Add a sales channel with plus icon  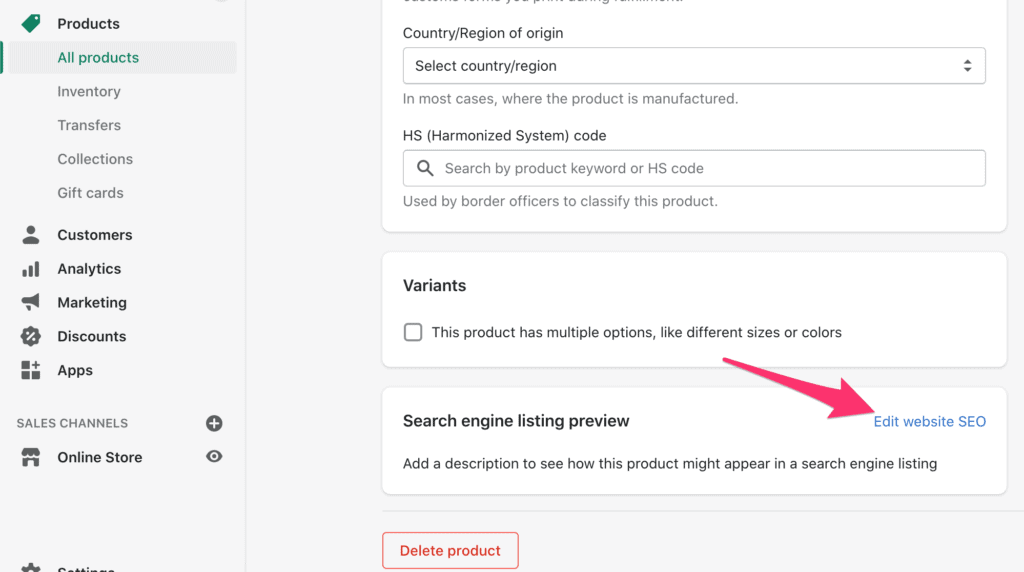pos(214,423)
